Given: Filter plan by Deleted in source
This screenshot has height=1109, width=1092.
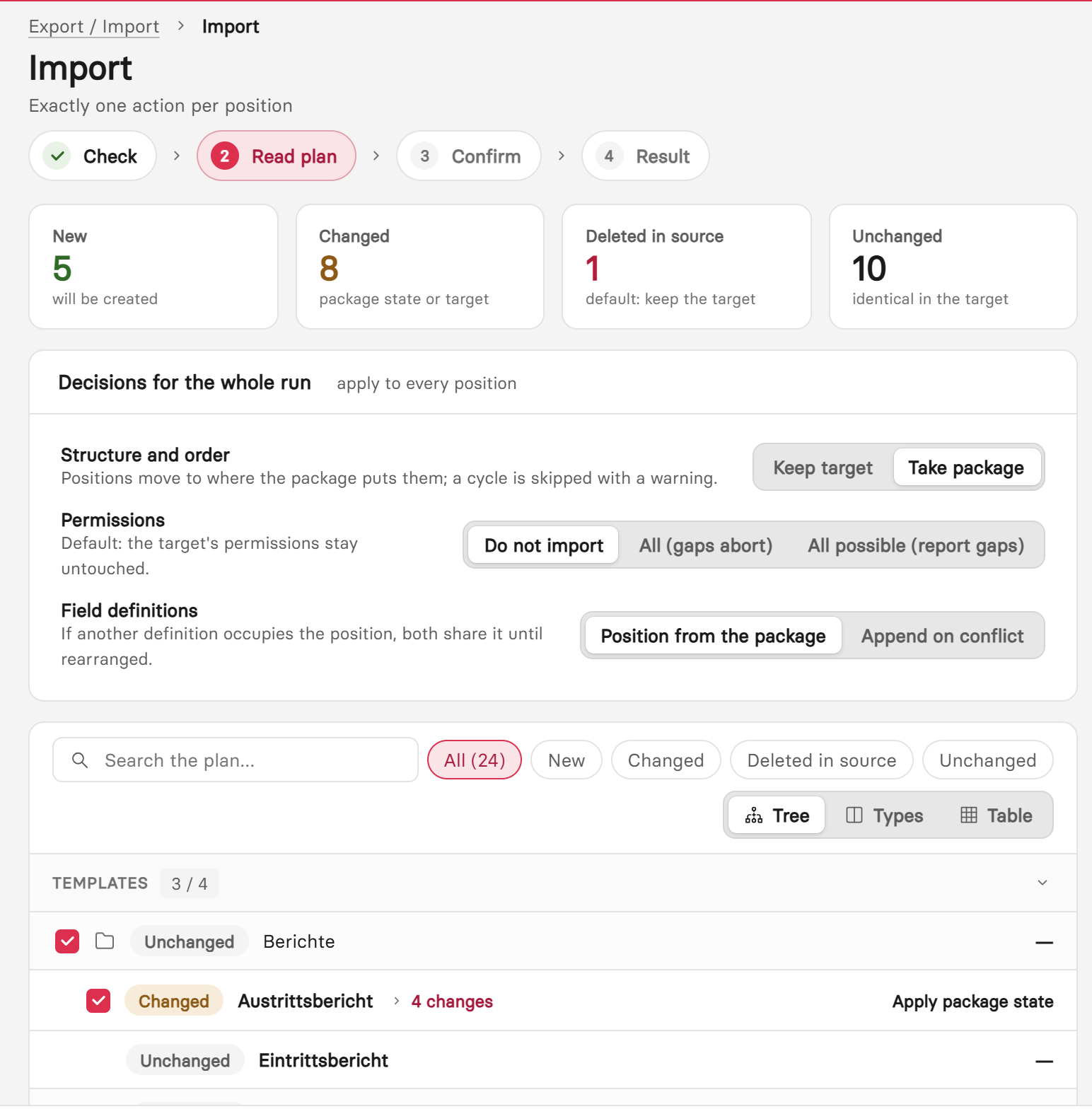Looking at the screenshot, I should [x=822, y=760].
